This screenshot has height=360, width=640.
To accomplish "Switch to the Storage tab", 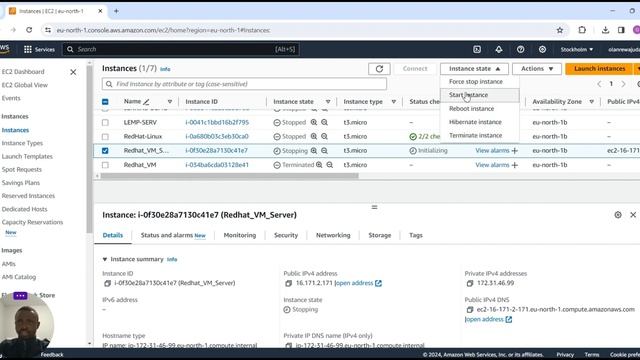I will pos(380,235).
